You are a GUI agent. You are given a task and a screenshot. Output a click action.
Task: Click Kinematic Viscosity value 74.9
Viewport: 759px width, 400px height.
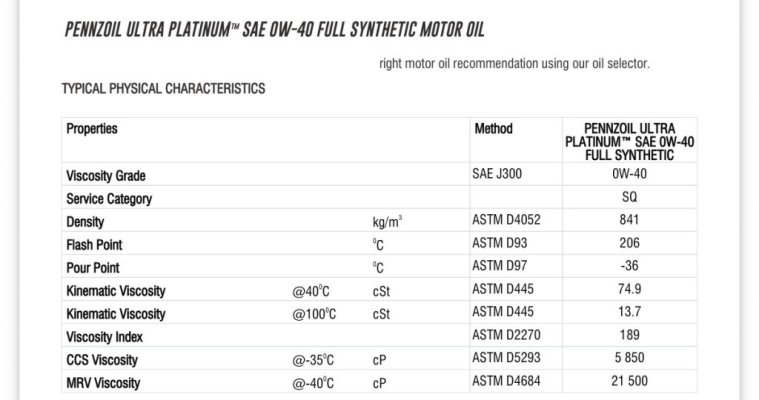pyautogui.click(x=629, y=289)
